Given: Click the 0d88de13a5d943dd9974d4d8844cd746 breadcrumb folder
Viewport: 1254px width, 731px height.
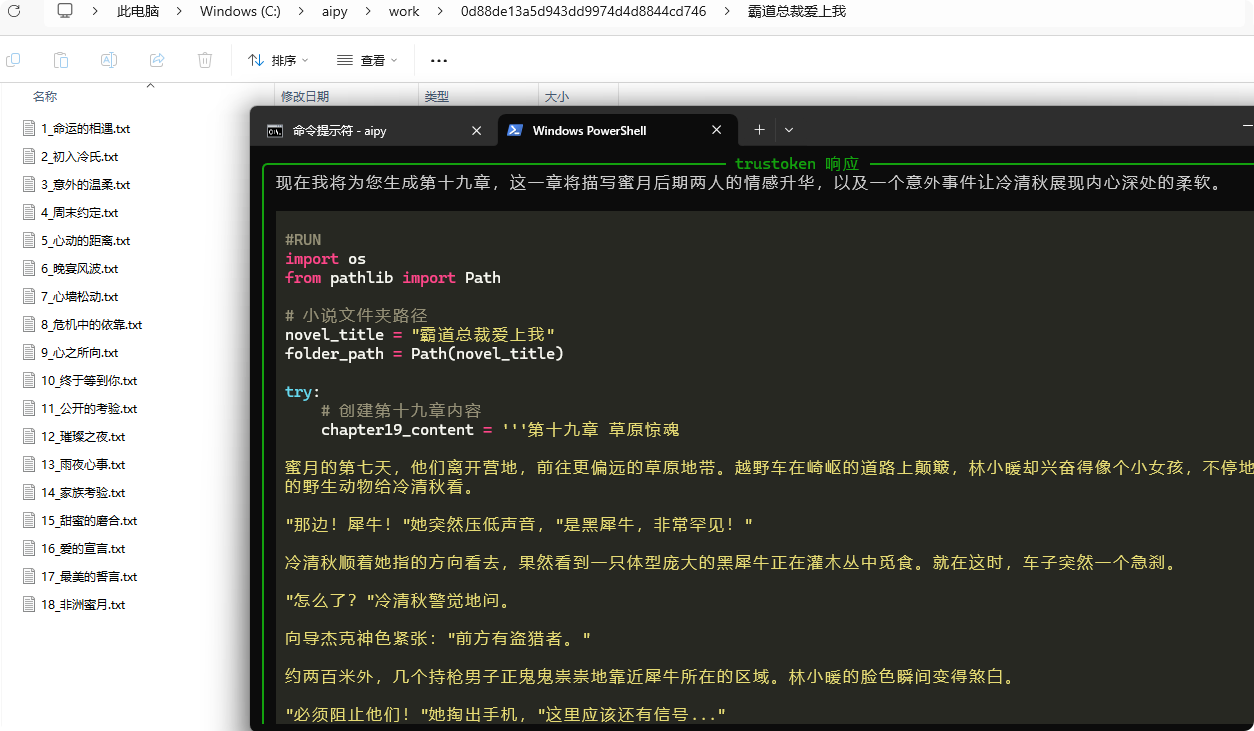Looking at the screenshot, I should click(x=583, y=12).
